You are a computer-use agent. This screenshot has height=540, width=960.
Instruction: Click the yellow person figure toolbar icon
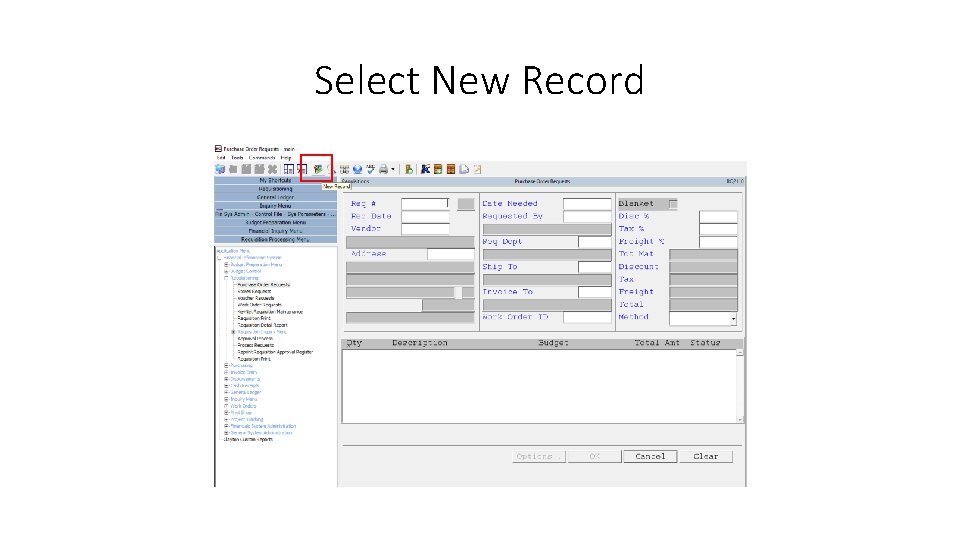tap(409, 169)
